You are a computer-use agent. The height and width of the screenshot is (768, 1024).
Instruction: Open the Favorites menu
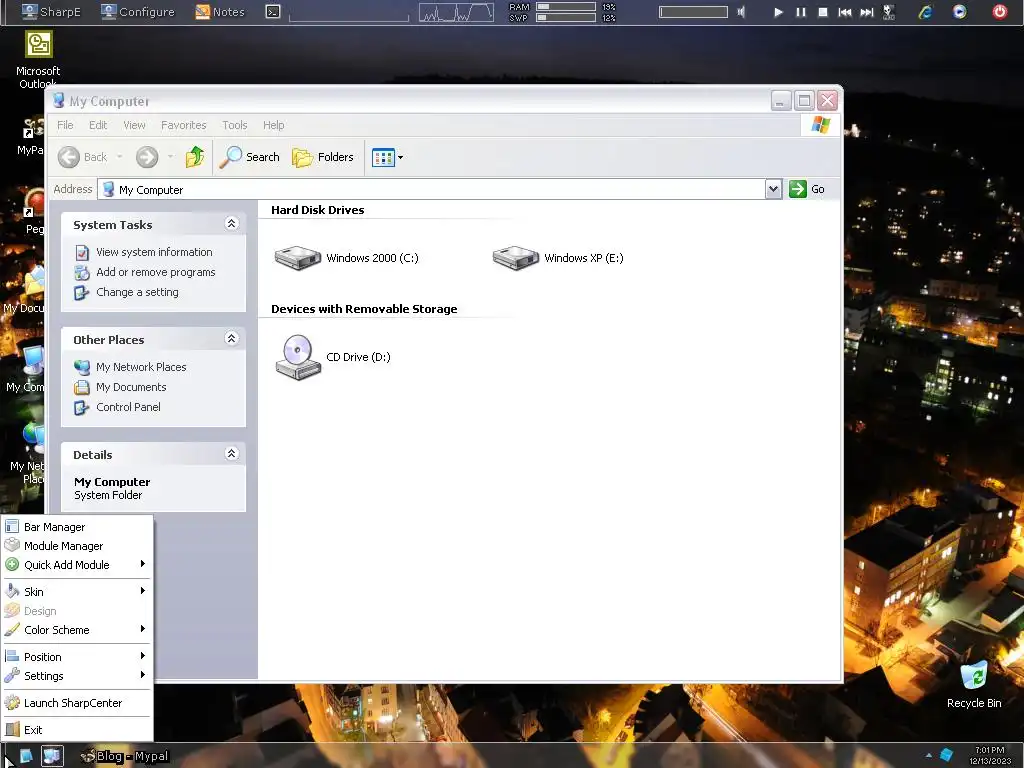(x=184, y=125)
